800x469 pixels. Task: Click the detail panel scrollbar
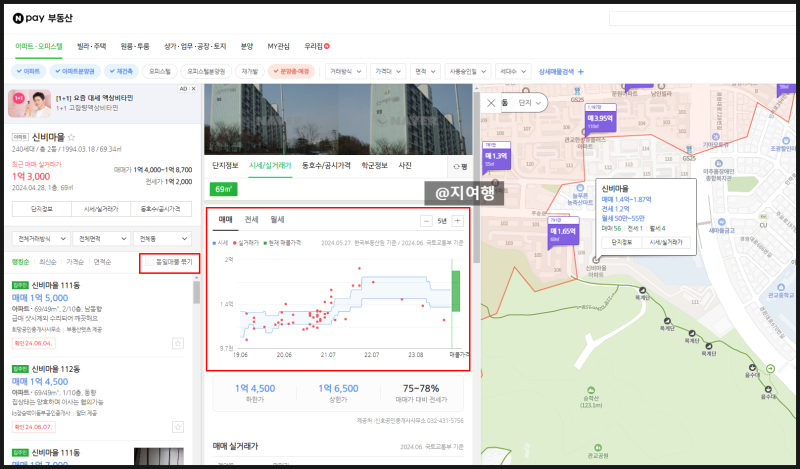tap(477, 179)
